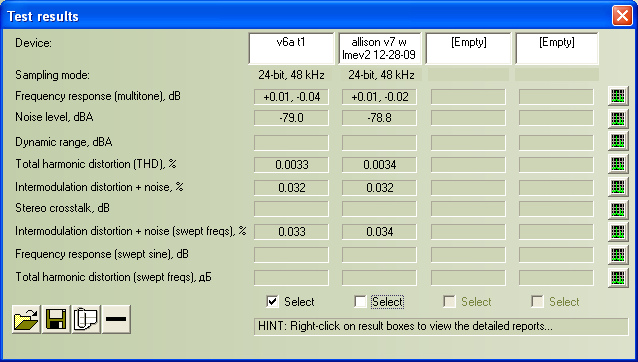Click the first [Empty] device slot
Viewport: 638px width, 362px height.
(468, 48)
